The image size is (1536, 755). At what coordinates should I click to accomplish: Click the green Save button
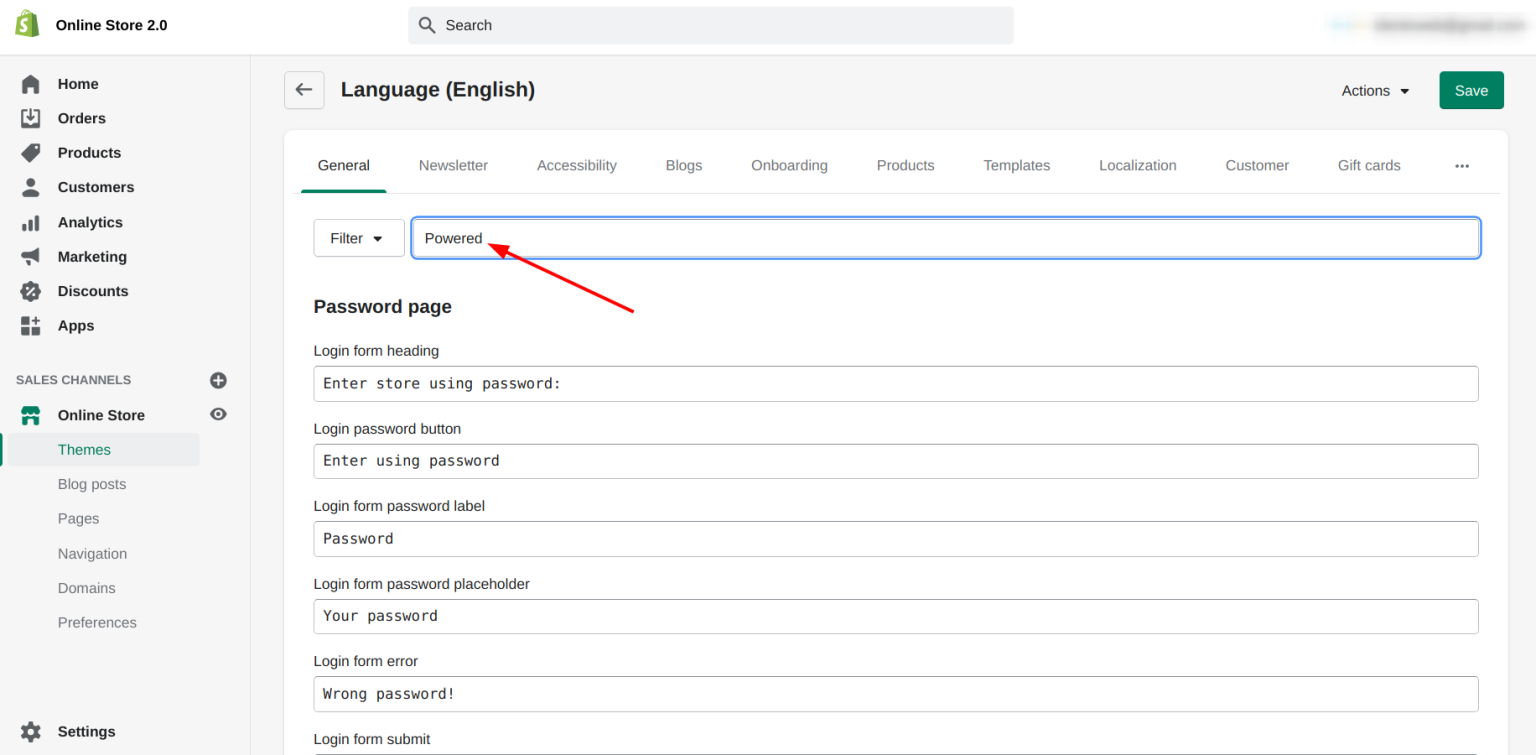(x=1471, y=90)
